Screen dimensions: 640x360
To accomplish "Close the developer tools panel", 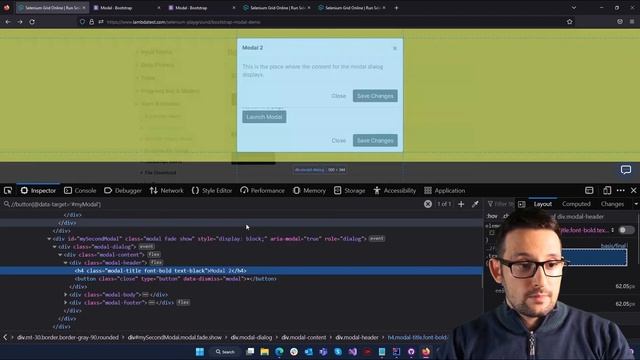I will click(x=633, y=191).
